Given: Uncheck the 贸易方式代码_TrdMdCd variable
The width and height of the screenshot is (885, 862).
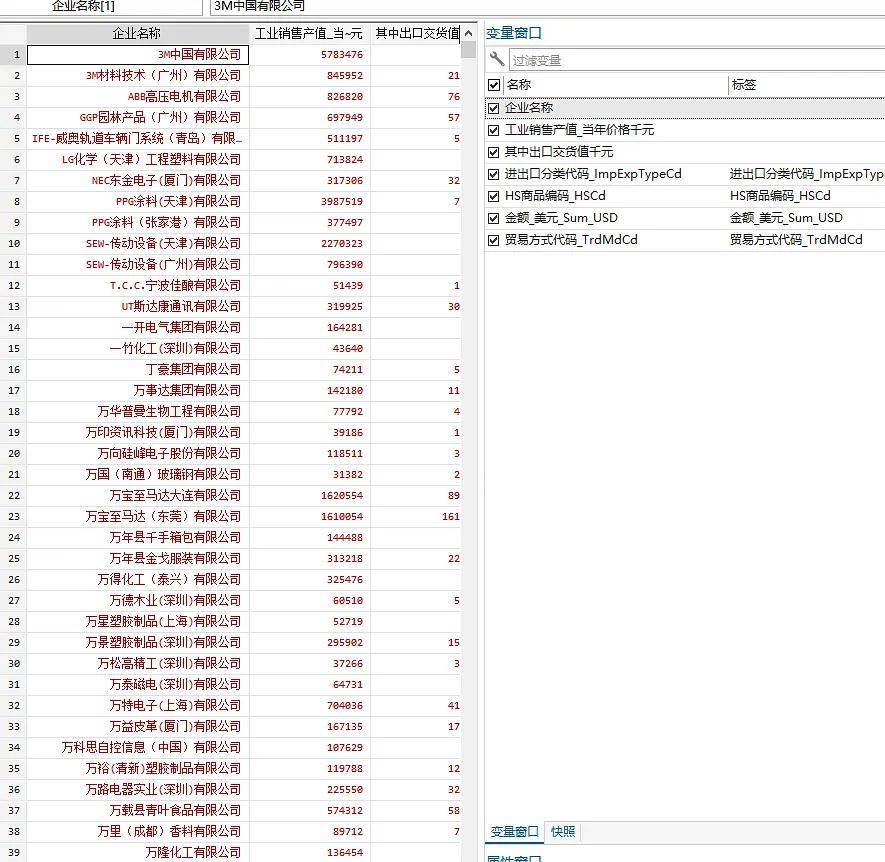Looking at the screenshot, I should (x=492, y=240).
